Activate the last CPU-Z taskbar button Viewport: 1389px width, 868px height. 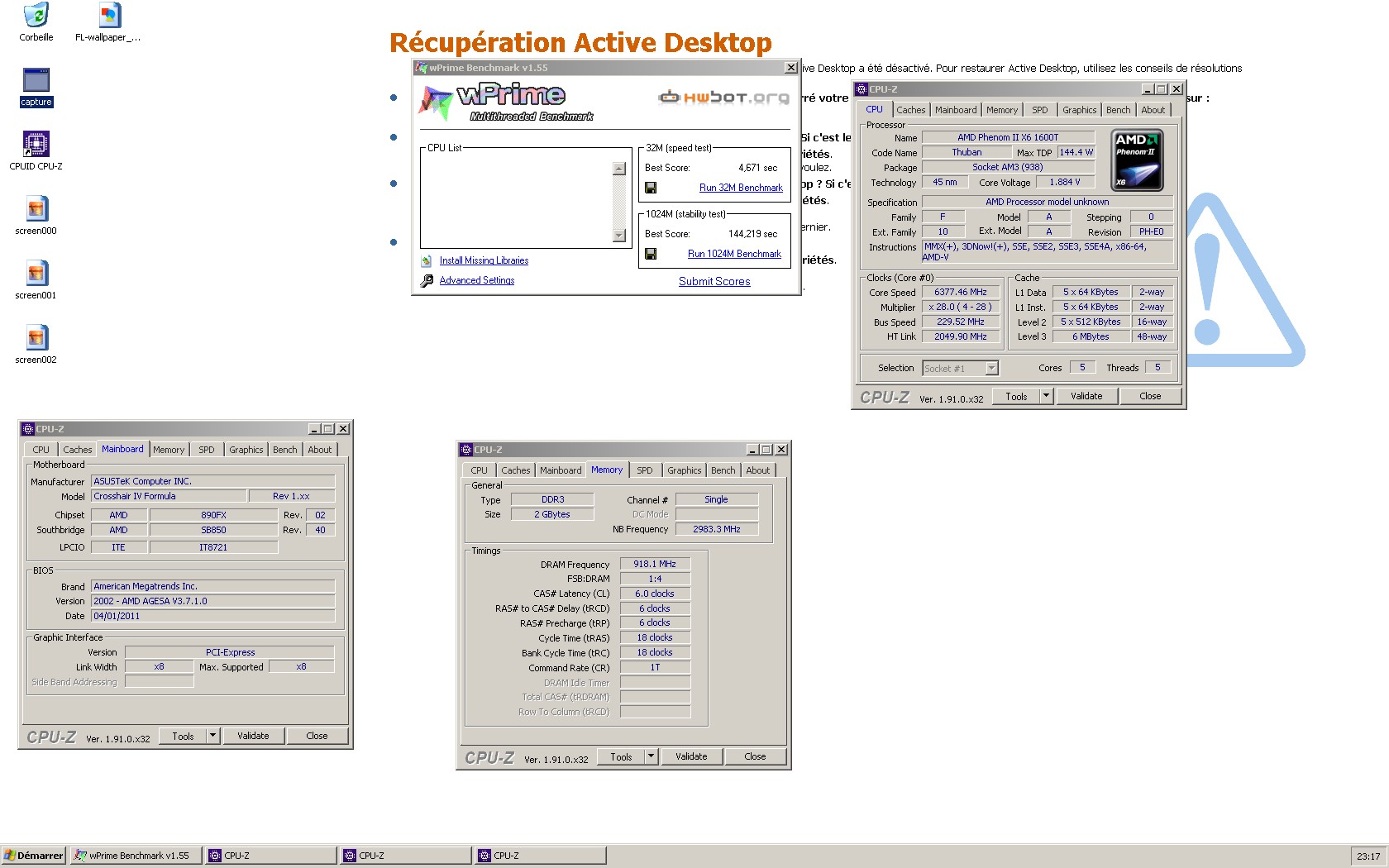pyautogui.click(x=541, y=856)
